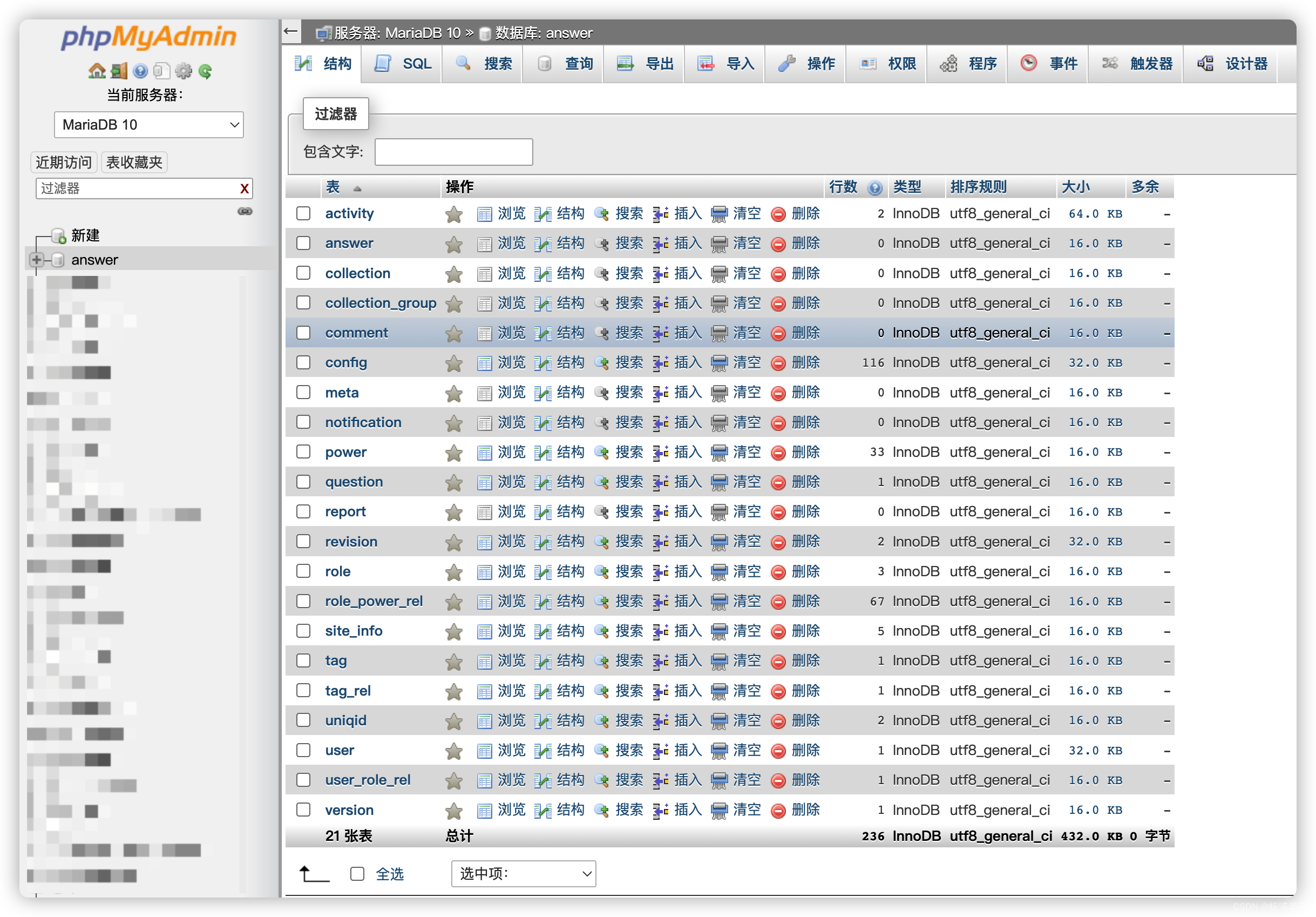The height and width of the screenshot is (917, 1316).
Task: Click empty icon for user table
Action: (x=719, y=751)
